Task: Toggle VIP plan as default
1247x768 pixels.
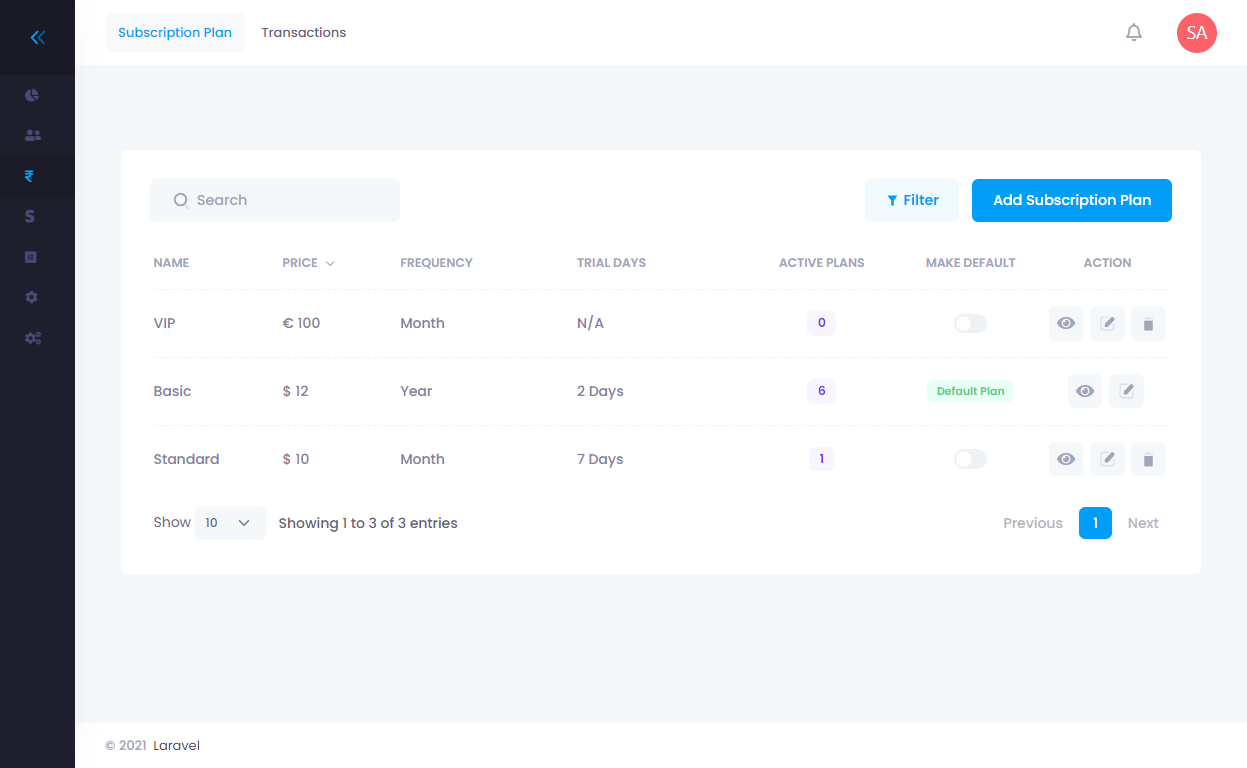Action: tap(970, 323)
